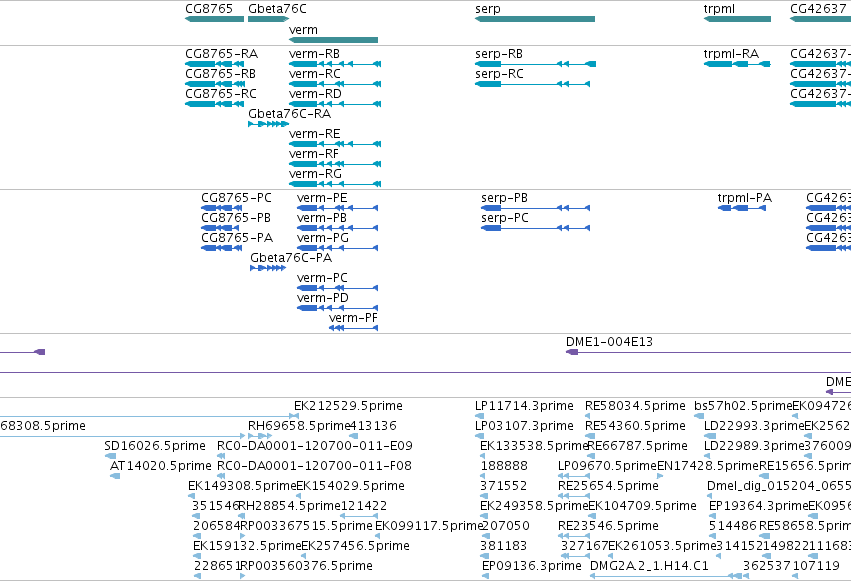Image resolution: width=851 pixels, height=581 pixels.
Task: Click RE66787.5prime EST
Action: click(x=592, y=456)
